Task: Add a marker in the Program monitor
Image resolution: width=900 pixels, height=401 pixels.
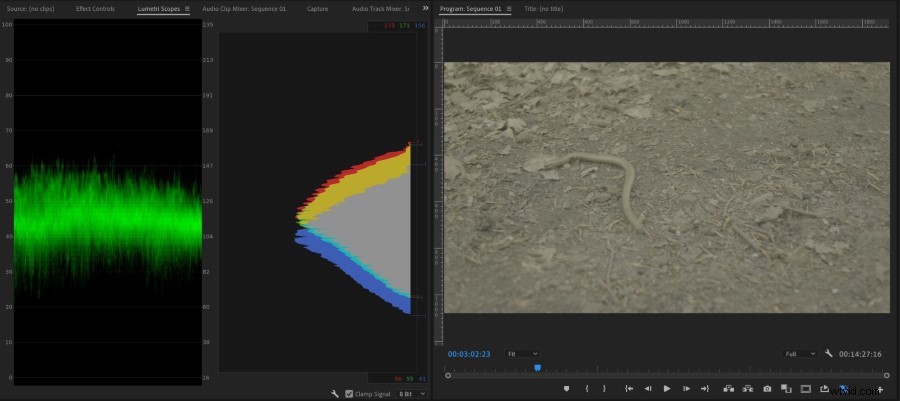Action: click(x=566, y=388)
